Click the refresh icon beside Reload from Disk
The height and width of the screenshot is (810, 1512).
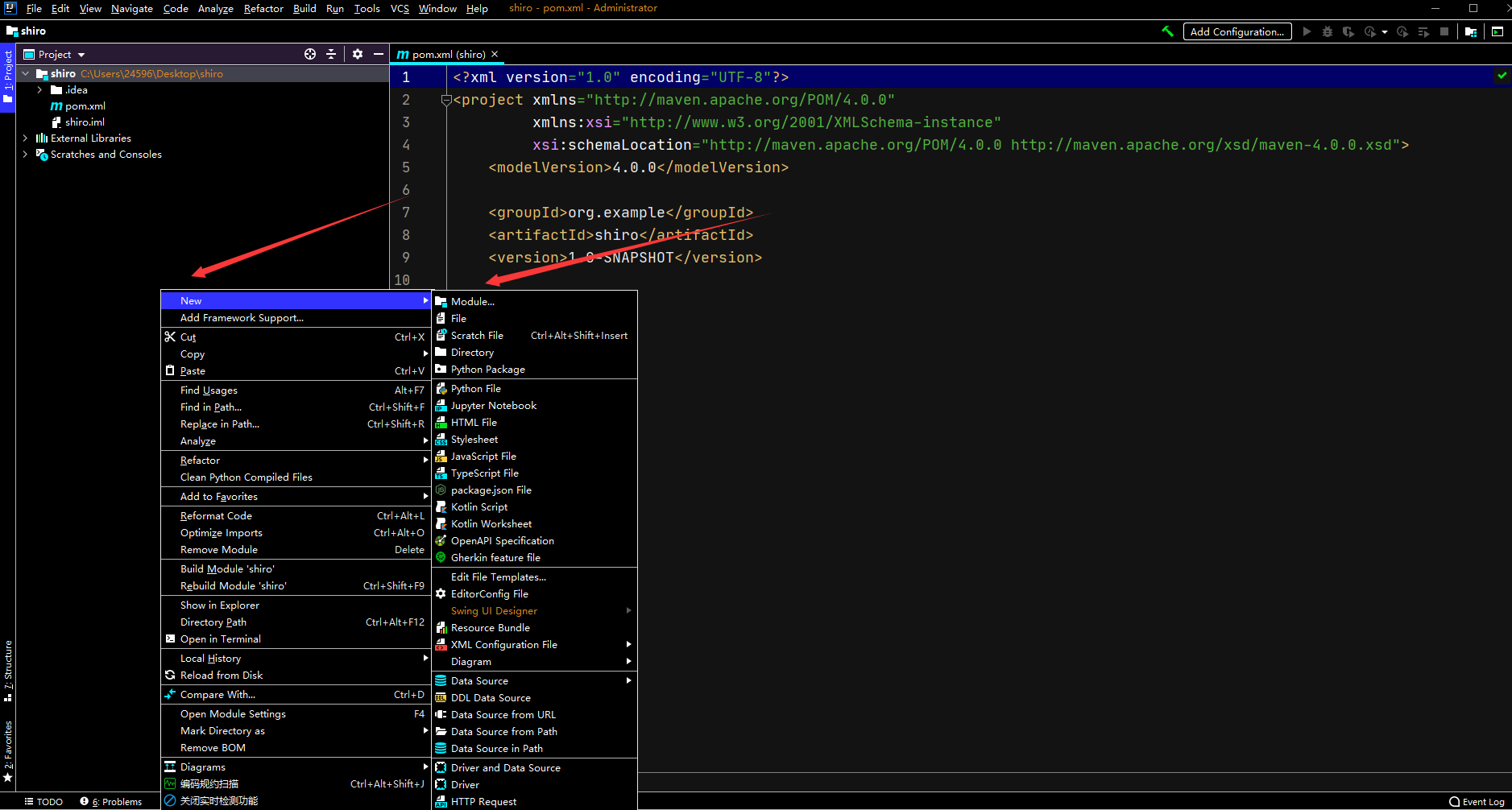(170, 675)
